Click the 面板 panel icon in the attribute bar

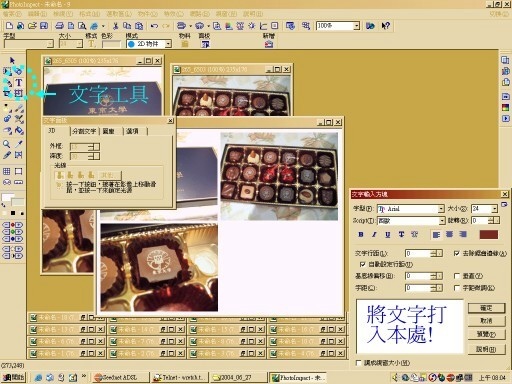point(205,44)
